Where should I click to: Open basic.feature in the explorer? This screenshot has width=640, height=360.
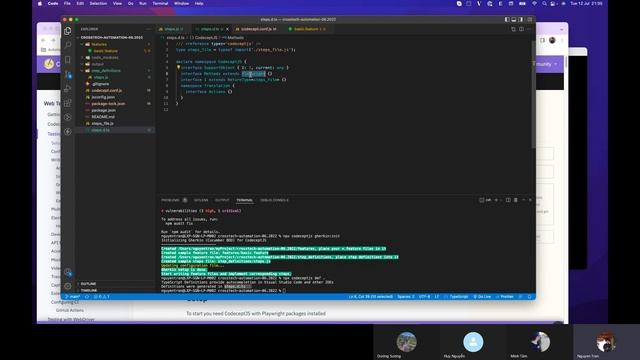[x=105, y=51]
